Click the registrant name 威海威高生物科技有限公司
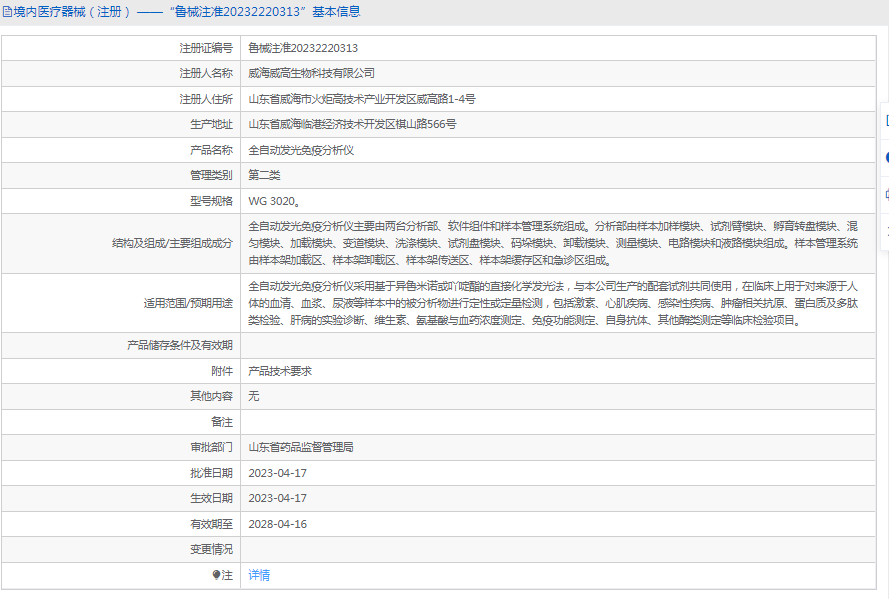 [311, 74]
